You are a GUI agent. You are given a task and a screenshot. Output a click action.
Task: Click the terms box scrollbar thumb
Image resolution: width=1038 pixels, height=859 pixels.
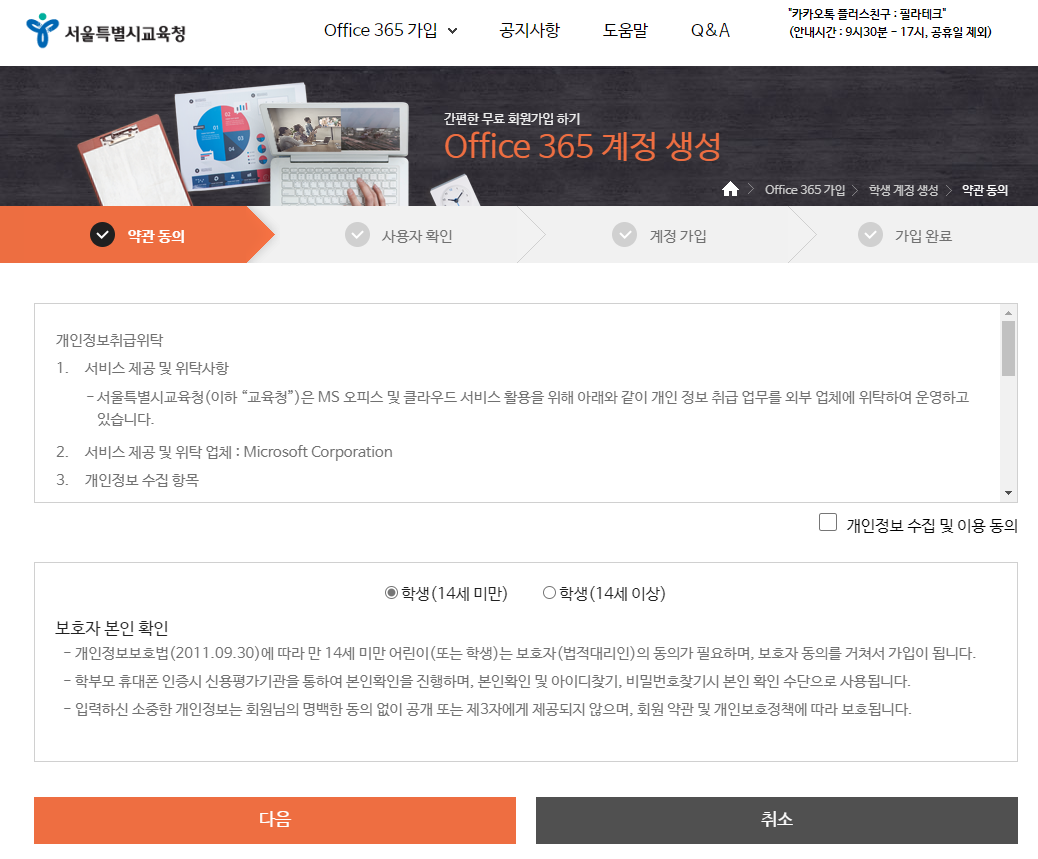[1008, 349]
